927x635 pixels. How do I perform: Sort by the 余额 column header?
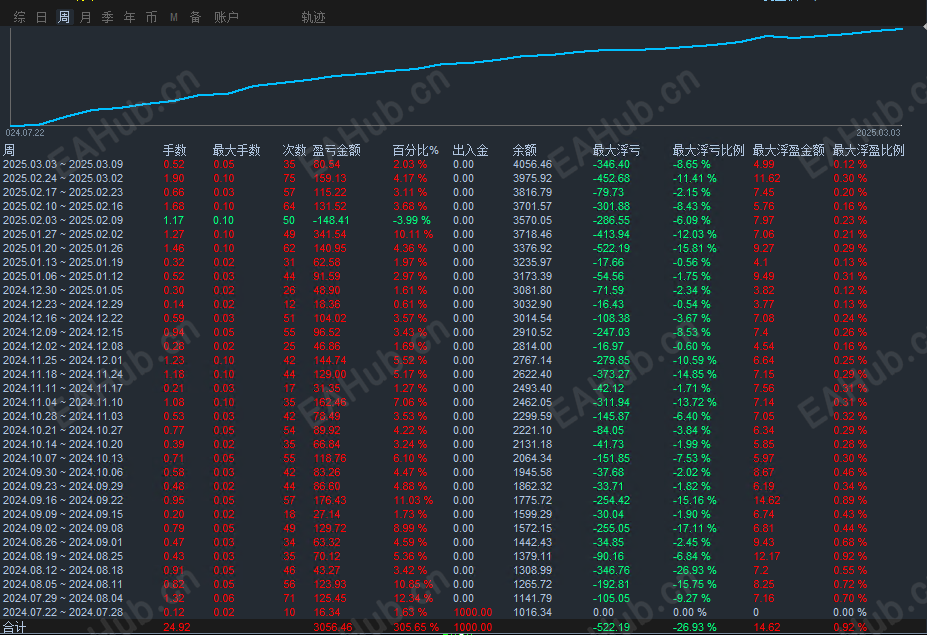pyautogui.click(x=524, y=150)
